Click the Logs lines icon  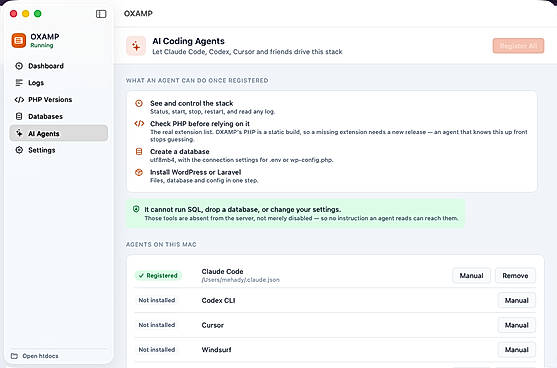click(19, 83)
